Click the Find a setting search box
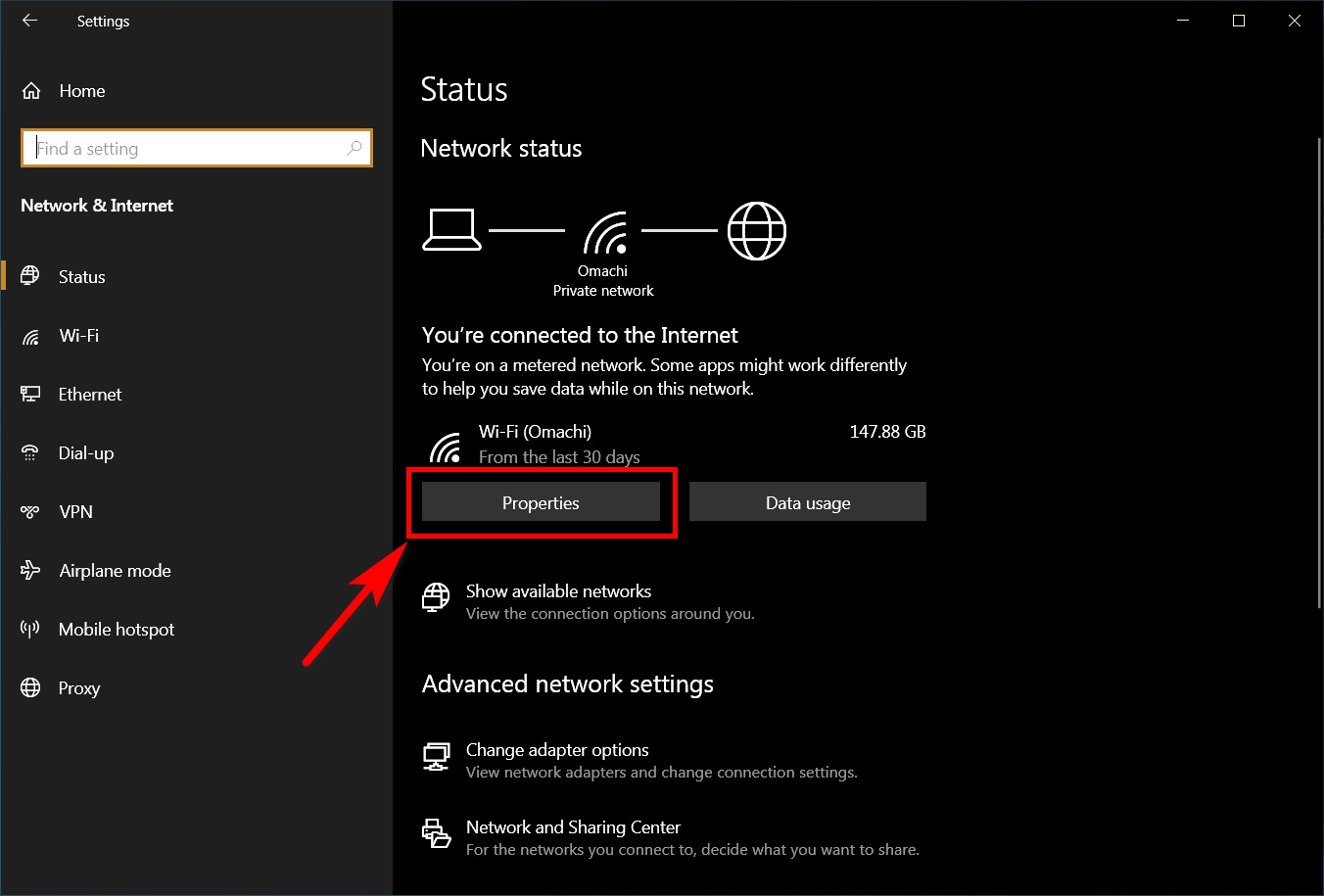The image size is (1324, 896). 197,148
